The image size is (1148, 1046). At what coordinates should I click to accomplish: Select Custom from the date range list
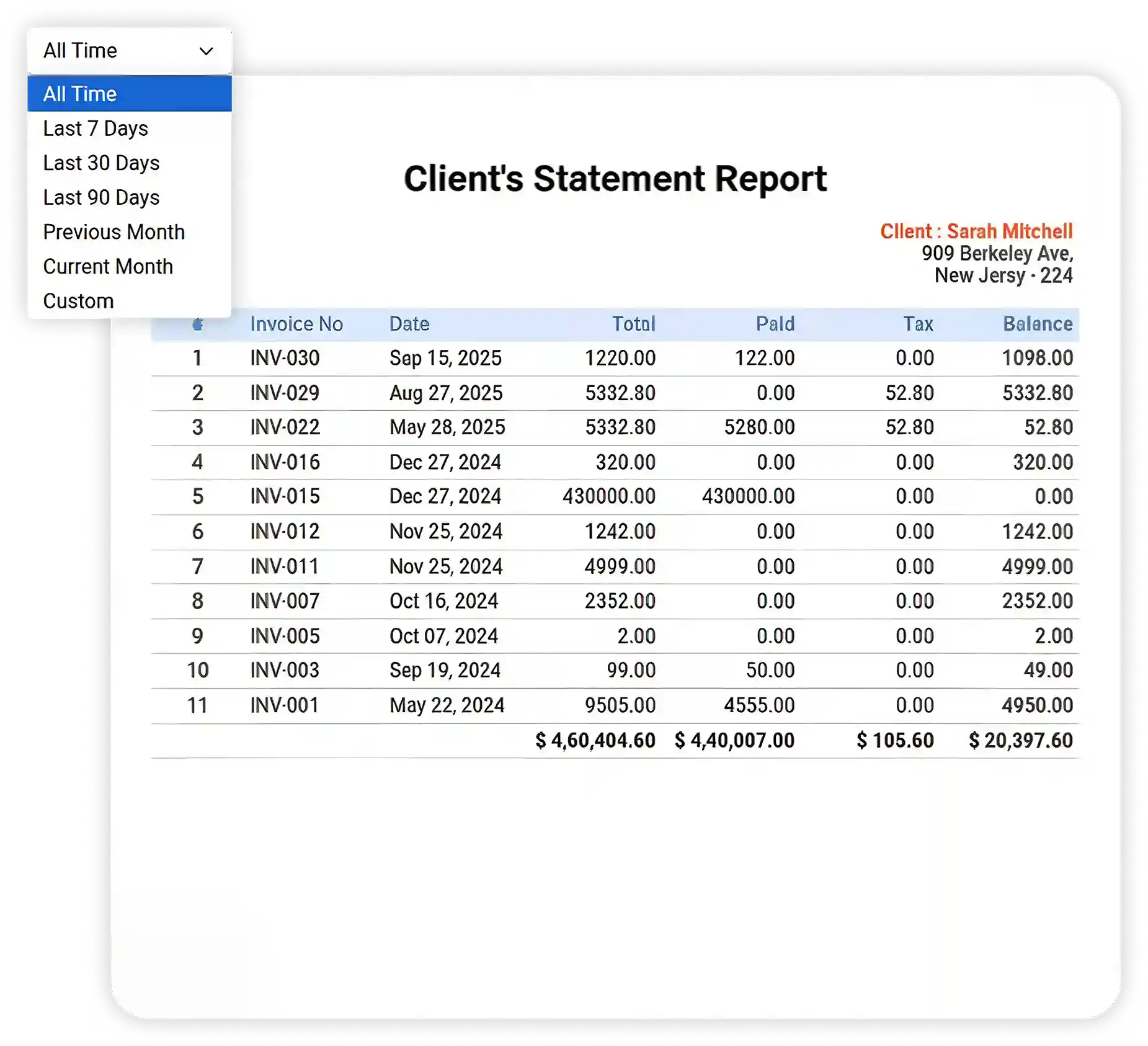tap(79, 300)
